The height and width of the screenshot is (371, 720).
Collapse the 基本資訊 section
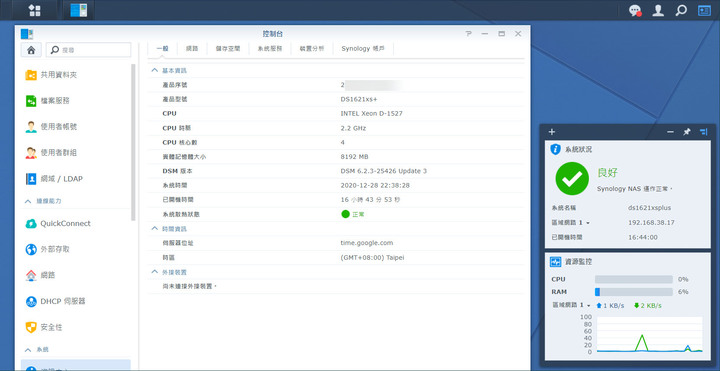pos(155,71)
